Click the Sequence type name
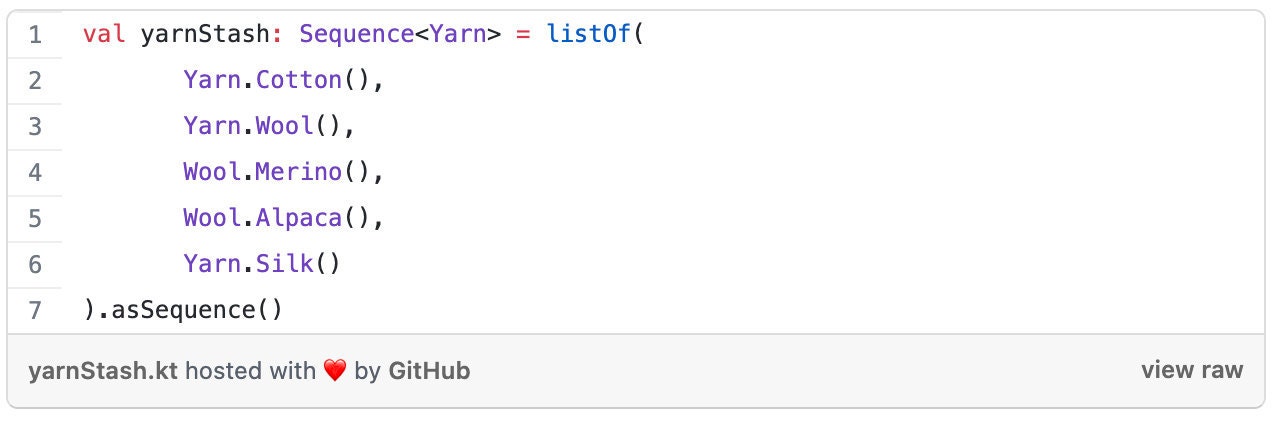Screen dimensions: 1278x424 tap(357, 35)
